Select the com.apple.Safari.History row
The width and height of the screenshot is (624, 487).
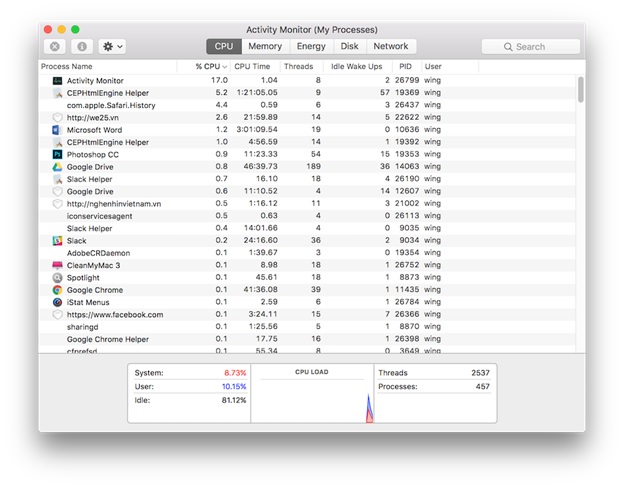click(x=307, y=105)
